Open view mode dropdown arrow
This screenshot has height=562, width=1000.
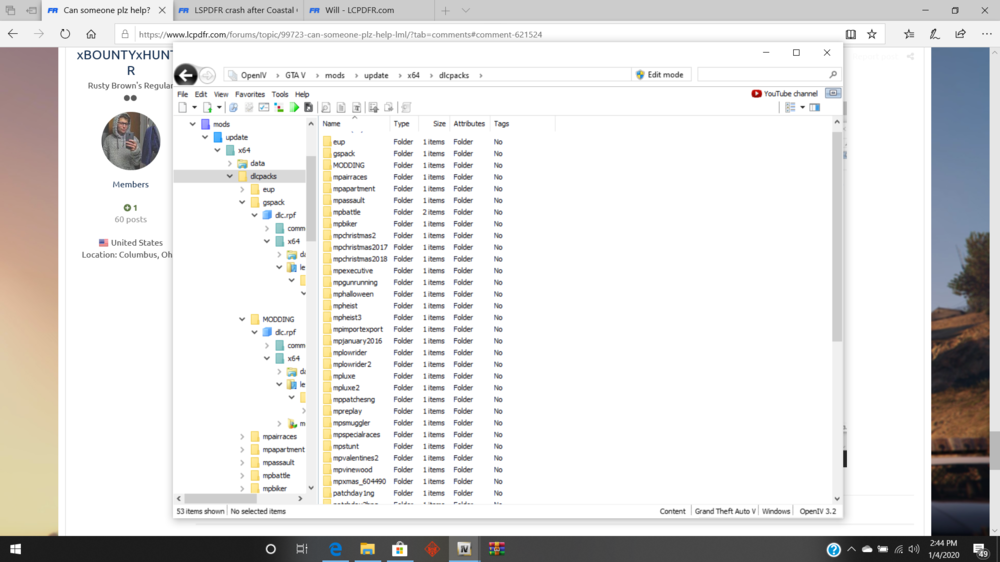[802, 108]
